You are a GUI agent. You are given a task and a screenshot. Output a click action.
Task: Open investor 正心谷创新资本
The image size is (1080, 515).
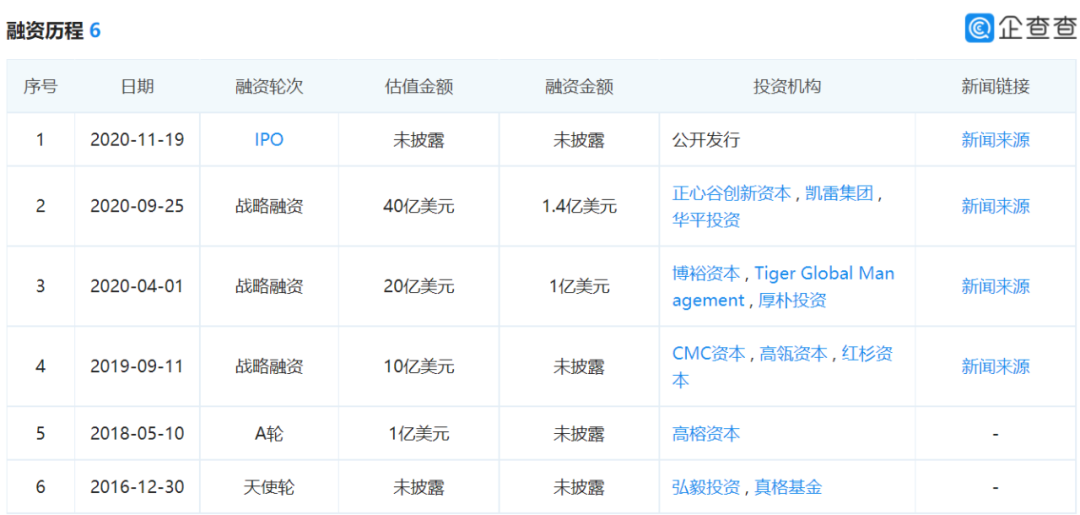[731, 193]
